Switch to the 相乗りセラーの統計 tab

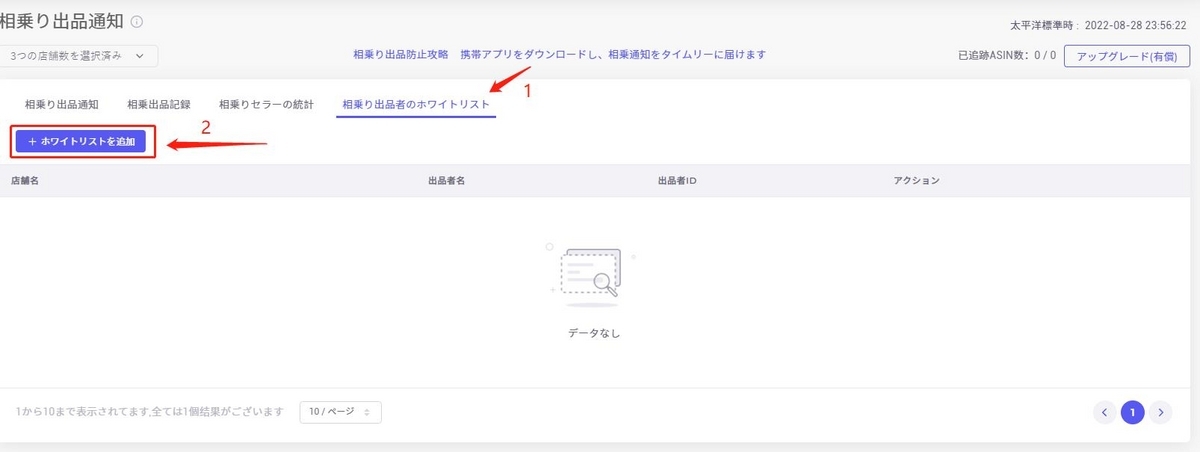click(x=265, y=104)
